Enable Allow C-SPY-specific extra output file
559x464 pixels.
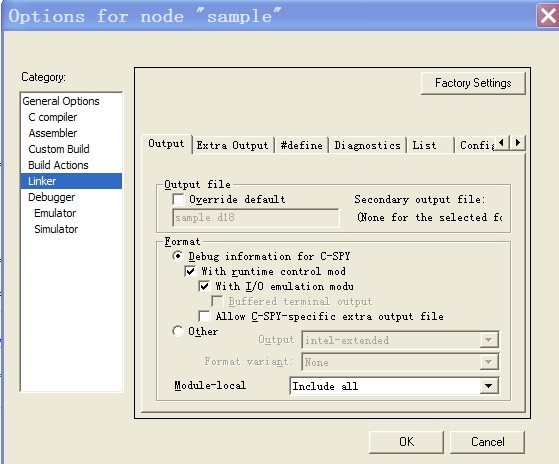[x=204, y=316]
